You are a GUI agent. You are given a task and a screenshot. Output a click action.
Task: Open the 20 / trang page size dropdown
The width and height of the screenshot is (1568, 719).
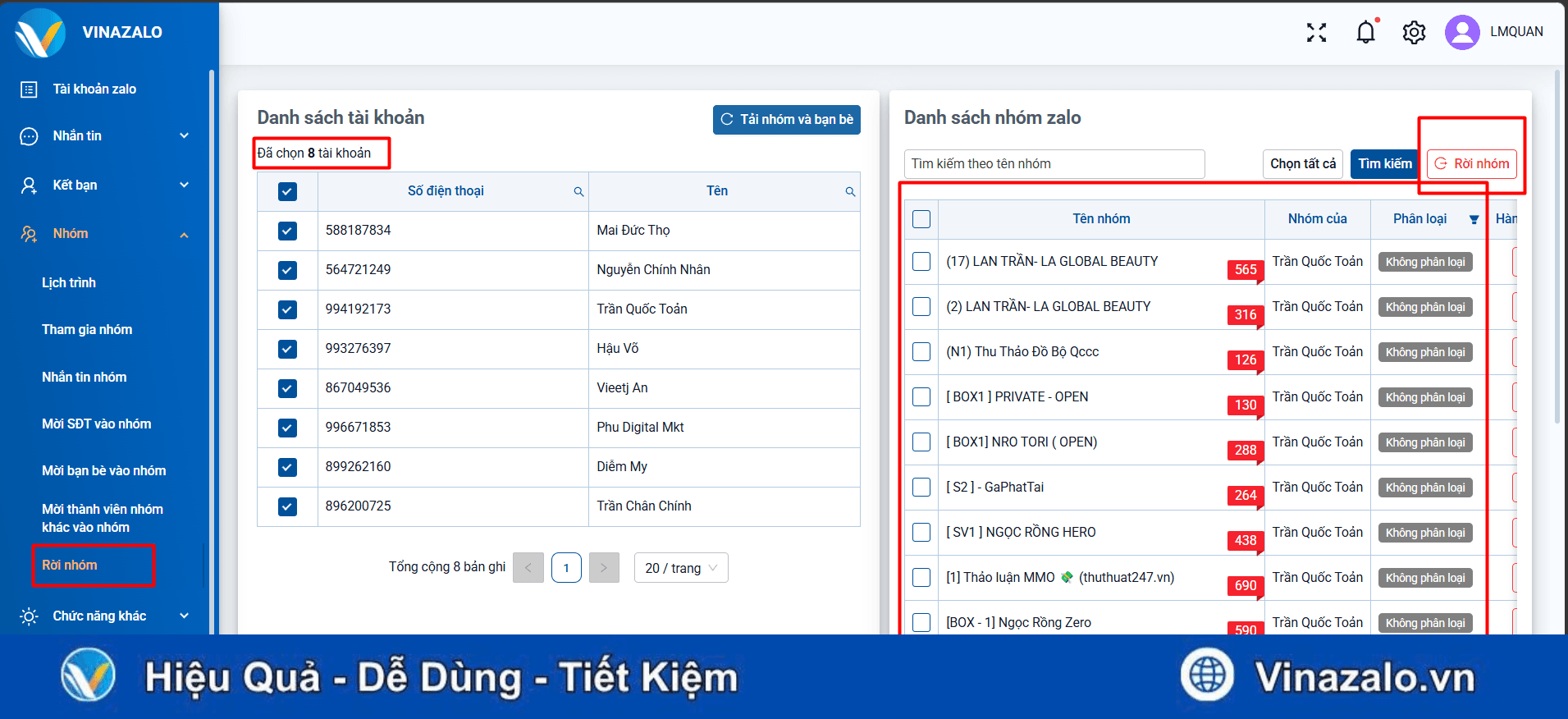coord(681,568)
